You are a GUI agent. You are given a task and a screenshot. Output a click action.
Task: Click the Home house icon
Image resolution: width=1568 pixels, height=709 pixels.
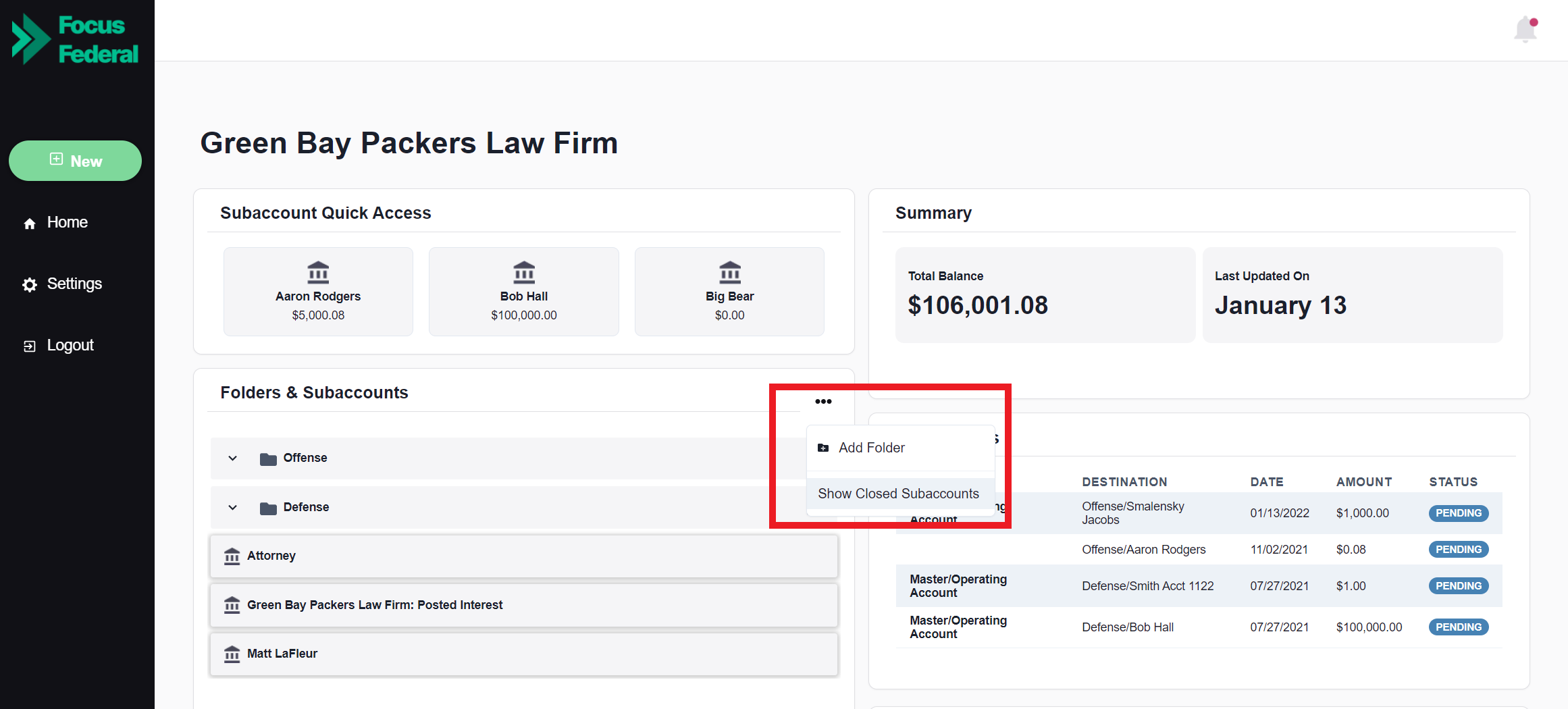tap(30, 224)
